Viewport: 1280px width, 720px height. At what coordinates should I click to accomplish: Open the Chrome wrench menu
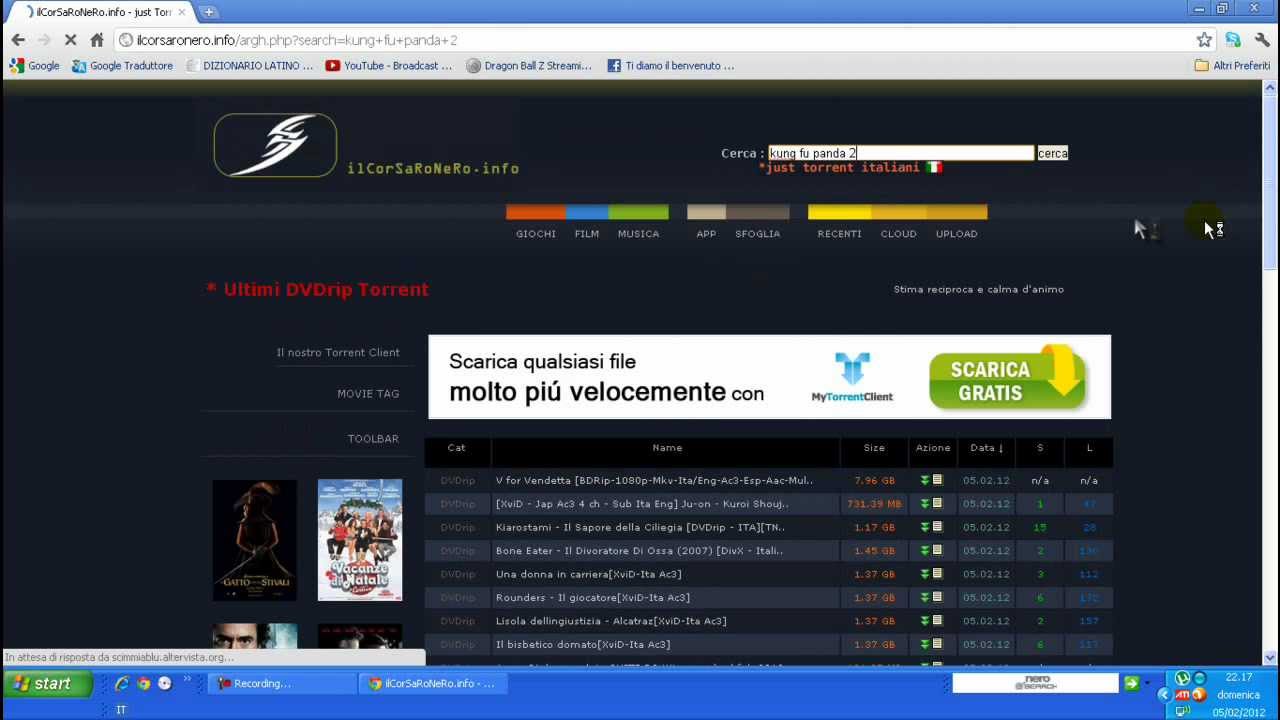click(1262, 40)
